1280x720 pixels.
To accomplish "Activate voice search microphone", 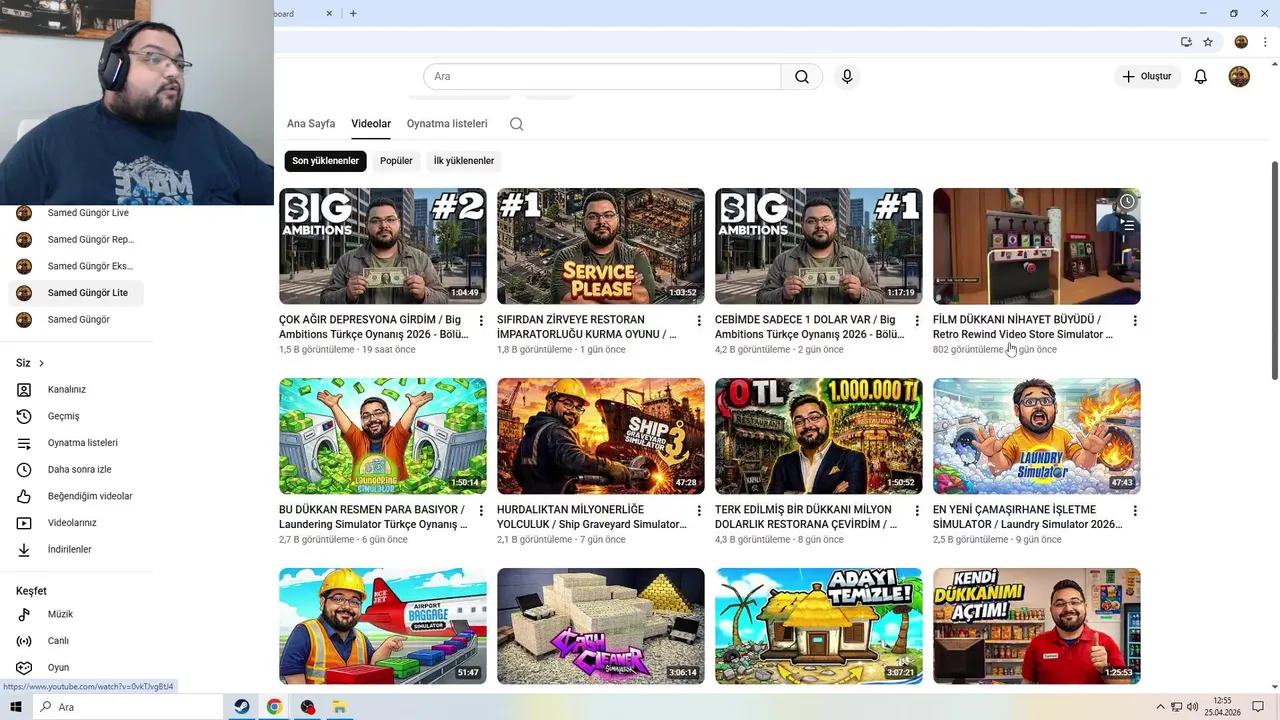I will click(847, 77).
